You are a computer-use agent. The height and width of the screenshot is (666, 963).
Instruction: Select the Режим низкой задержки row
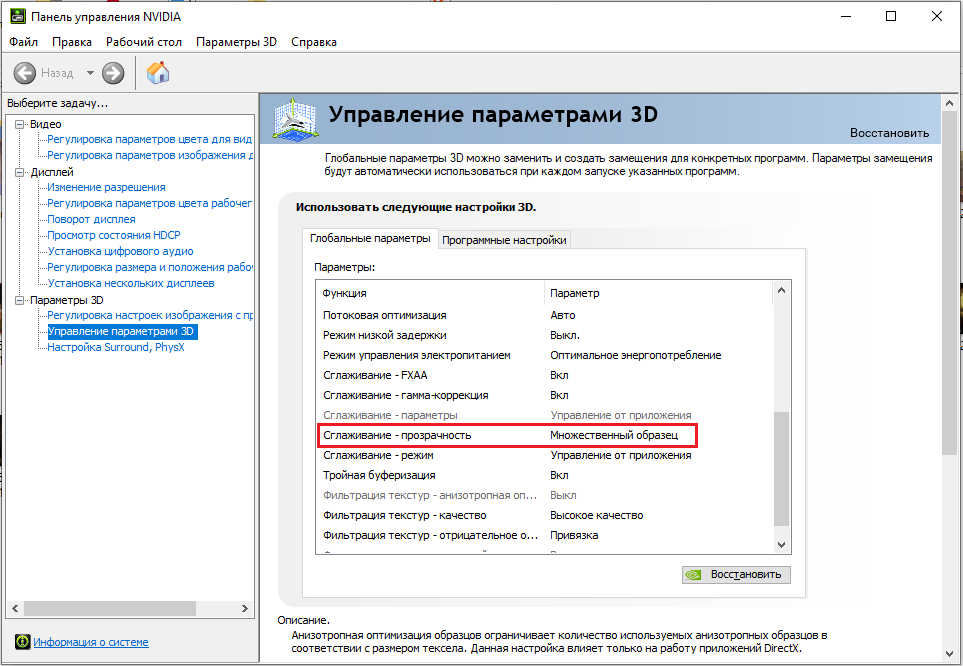[544, 335]
